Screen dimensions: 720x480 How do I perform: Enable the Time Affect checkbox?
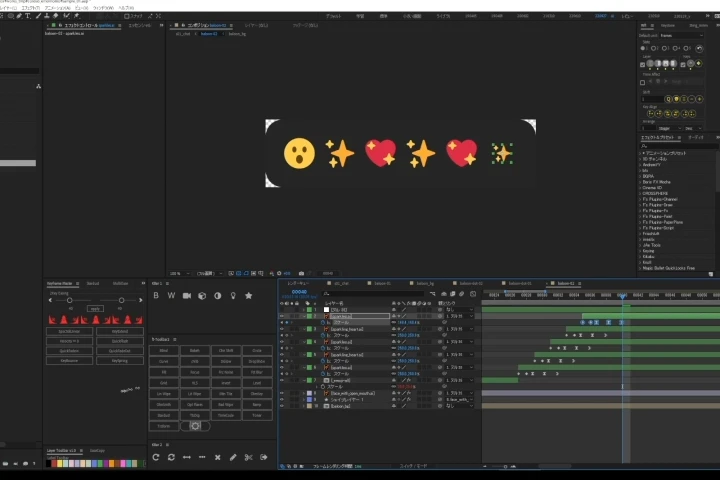click(642, 82)
